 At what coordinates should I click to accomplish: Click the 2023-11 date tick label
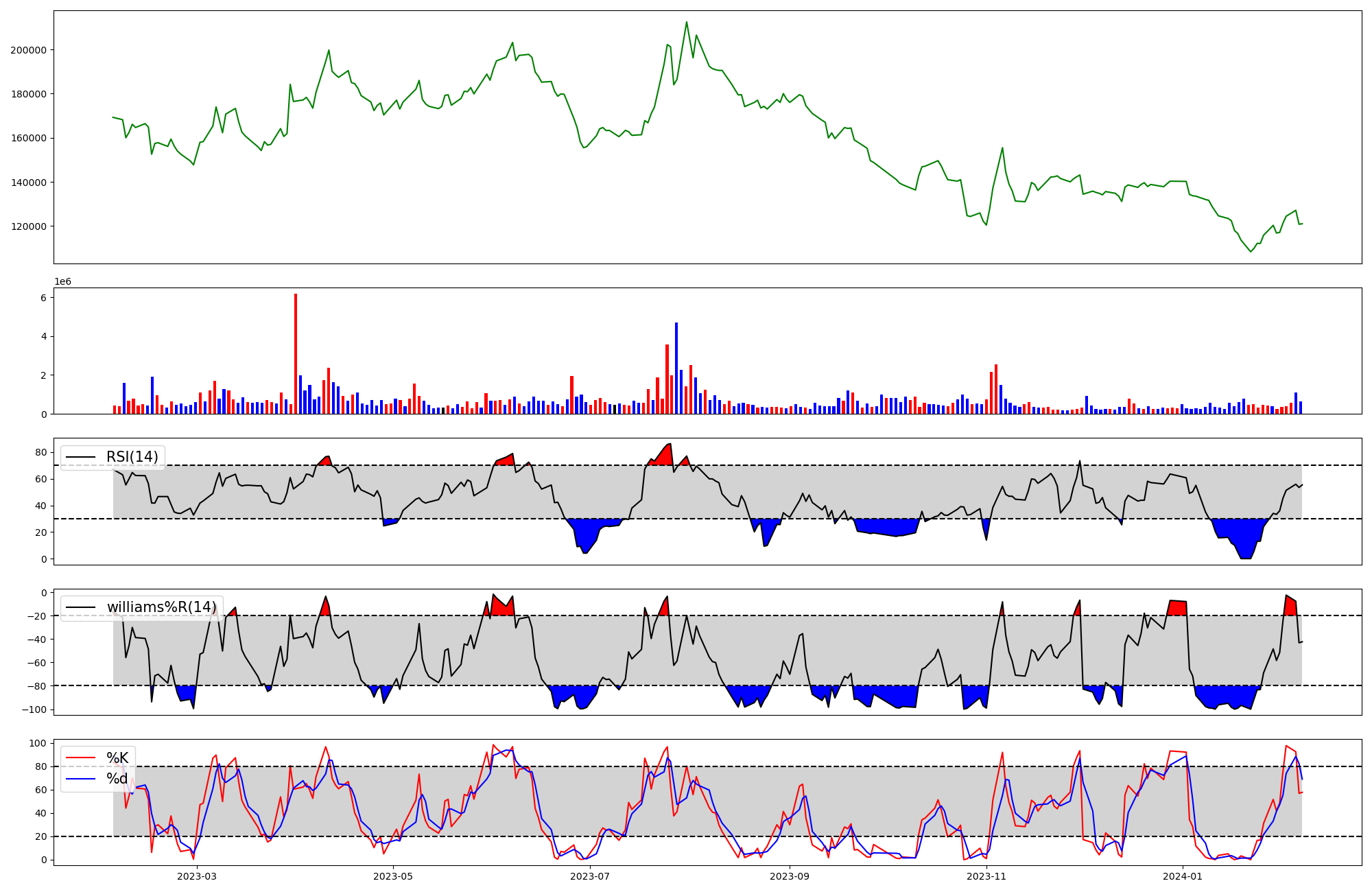point(986,876)
